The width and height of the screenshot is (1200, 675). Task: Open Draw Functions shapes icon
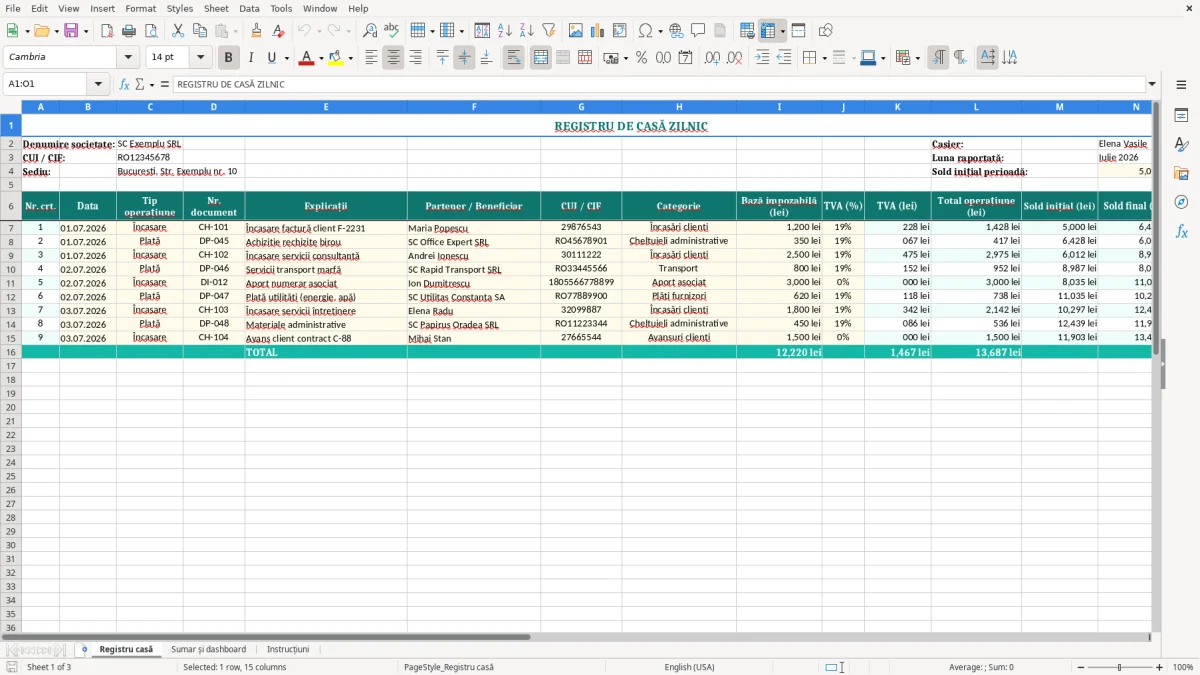(x=826, y=31)
